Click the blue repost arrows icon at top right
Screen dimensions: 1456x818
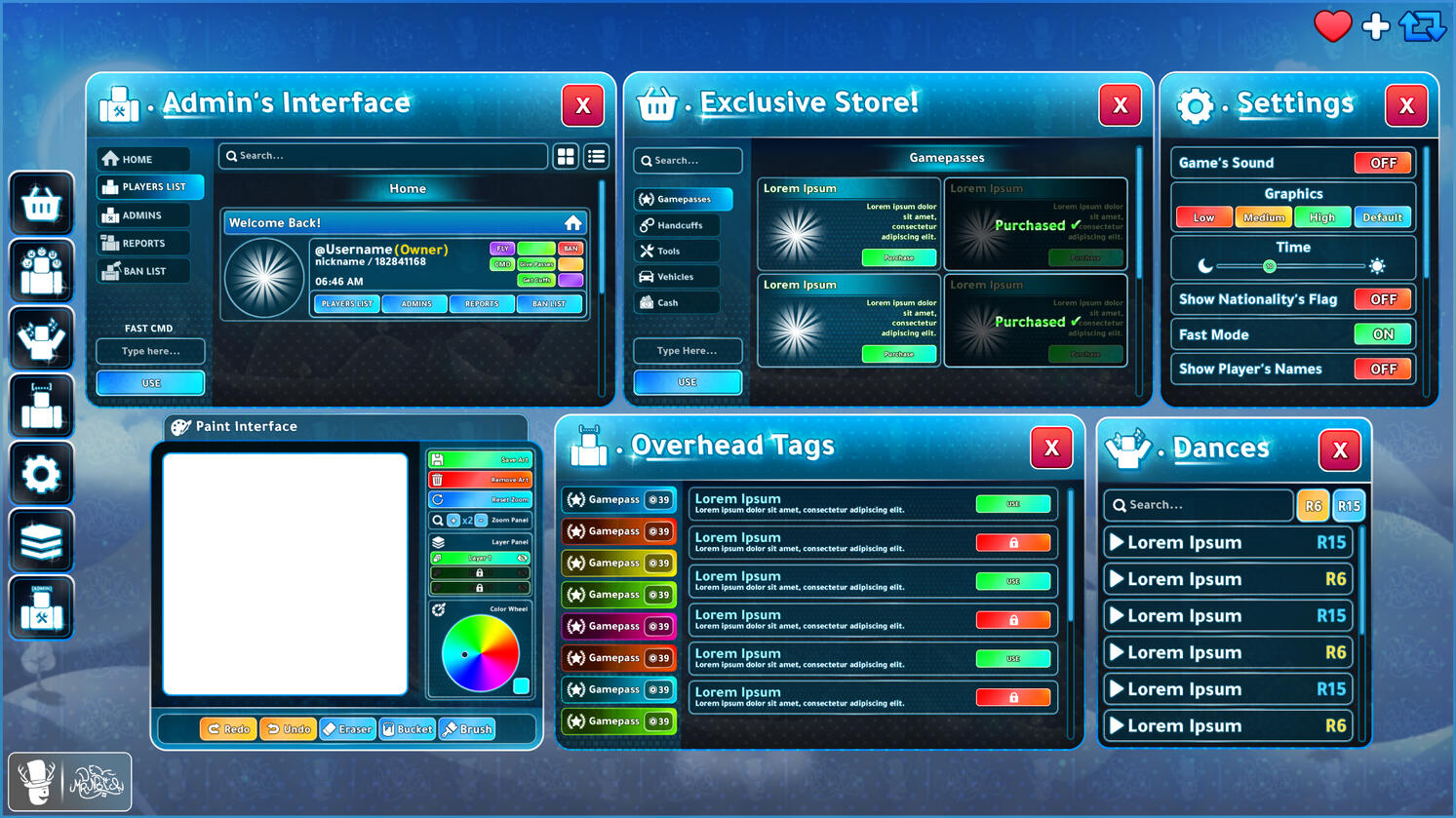(1422, 26)
